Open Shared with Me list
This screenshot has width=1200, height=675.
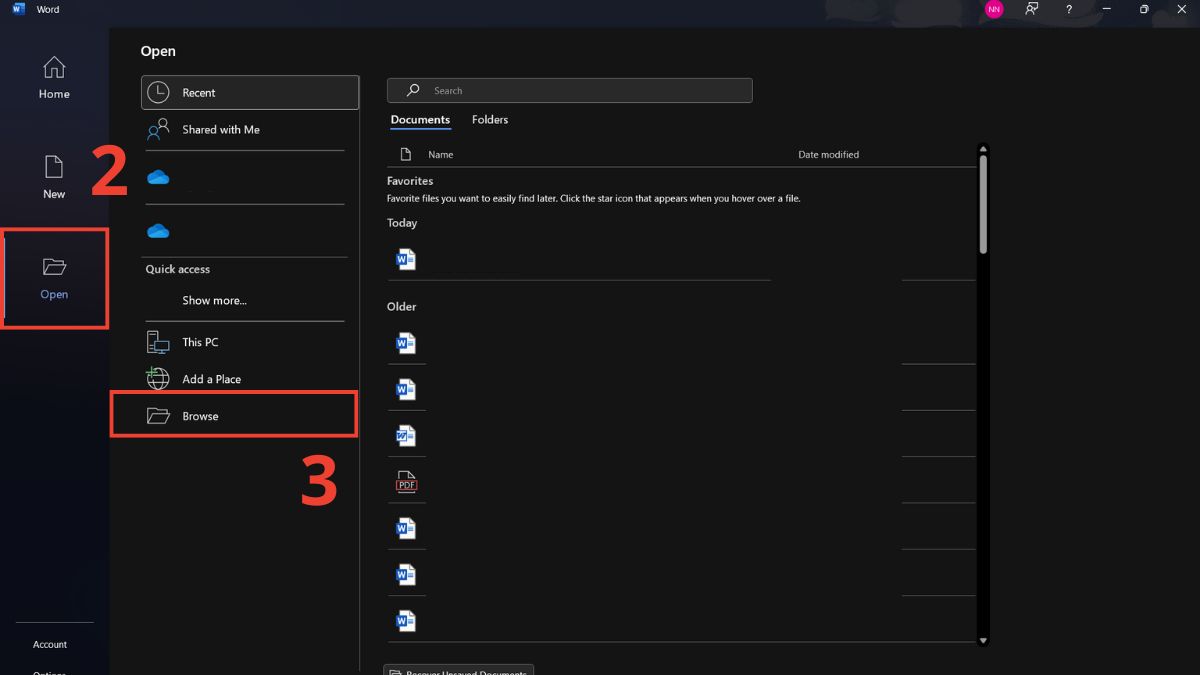(220, 129)
